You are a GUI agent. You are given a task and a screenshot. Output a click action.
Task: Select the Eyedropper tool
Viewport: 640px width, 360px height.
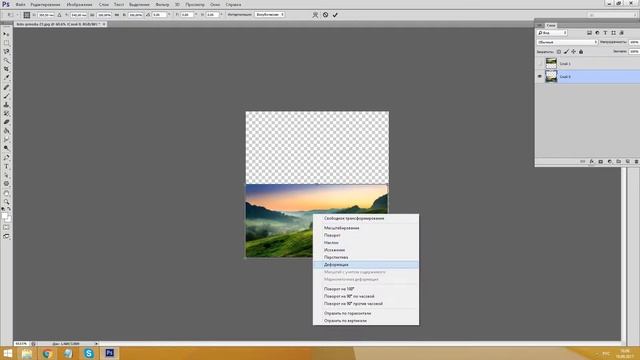click(x=6, y=77)
